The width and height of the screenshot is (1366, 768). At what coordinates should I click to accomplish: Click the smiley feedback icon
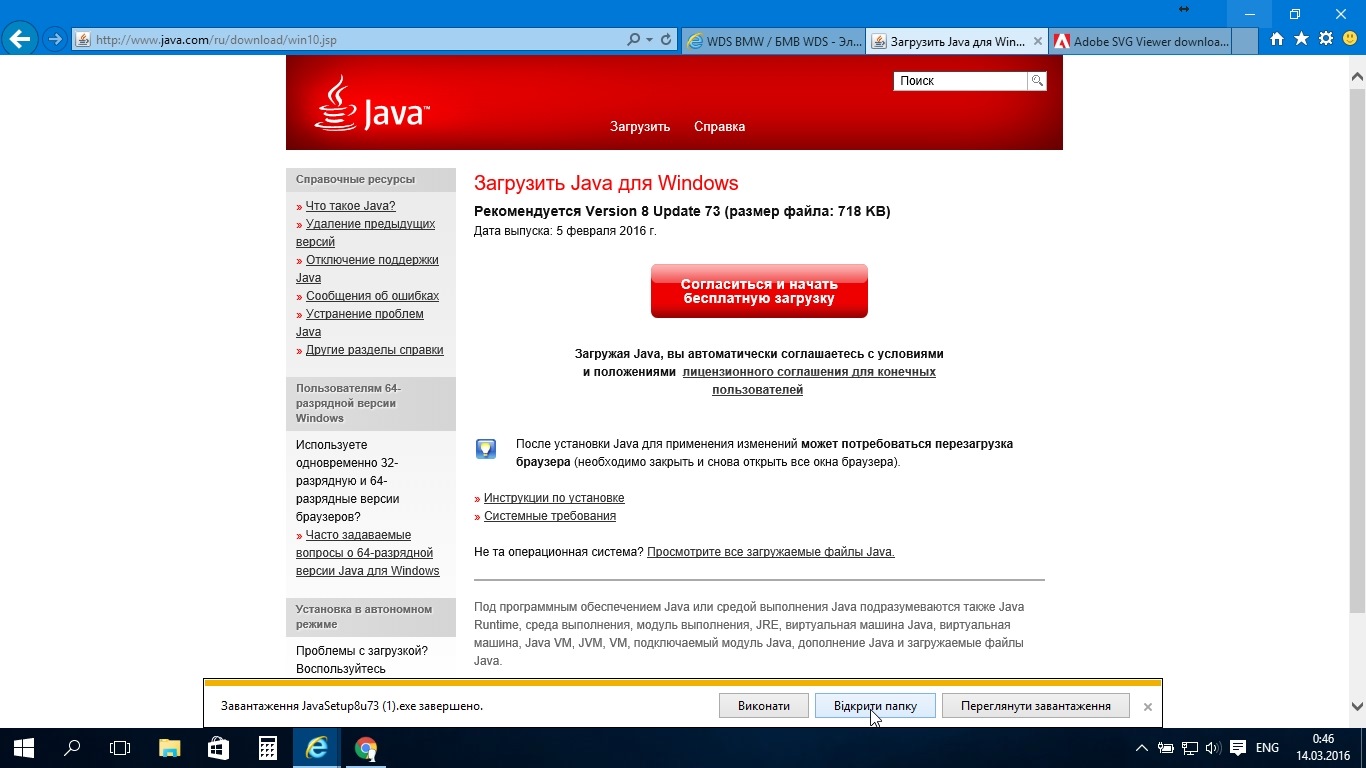pyautogui.click(x=1350, y=39)
